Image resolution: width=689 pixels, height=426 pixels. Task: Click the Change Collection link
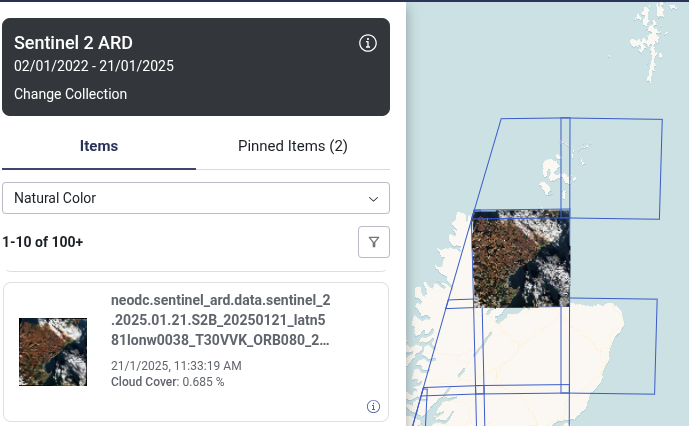(x=70, y=94)
